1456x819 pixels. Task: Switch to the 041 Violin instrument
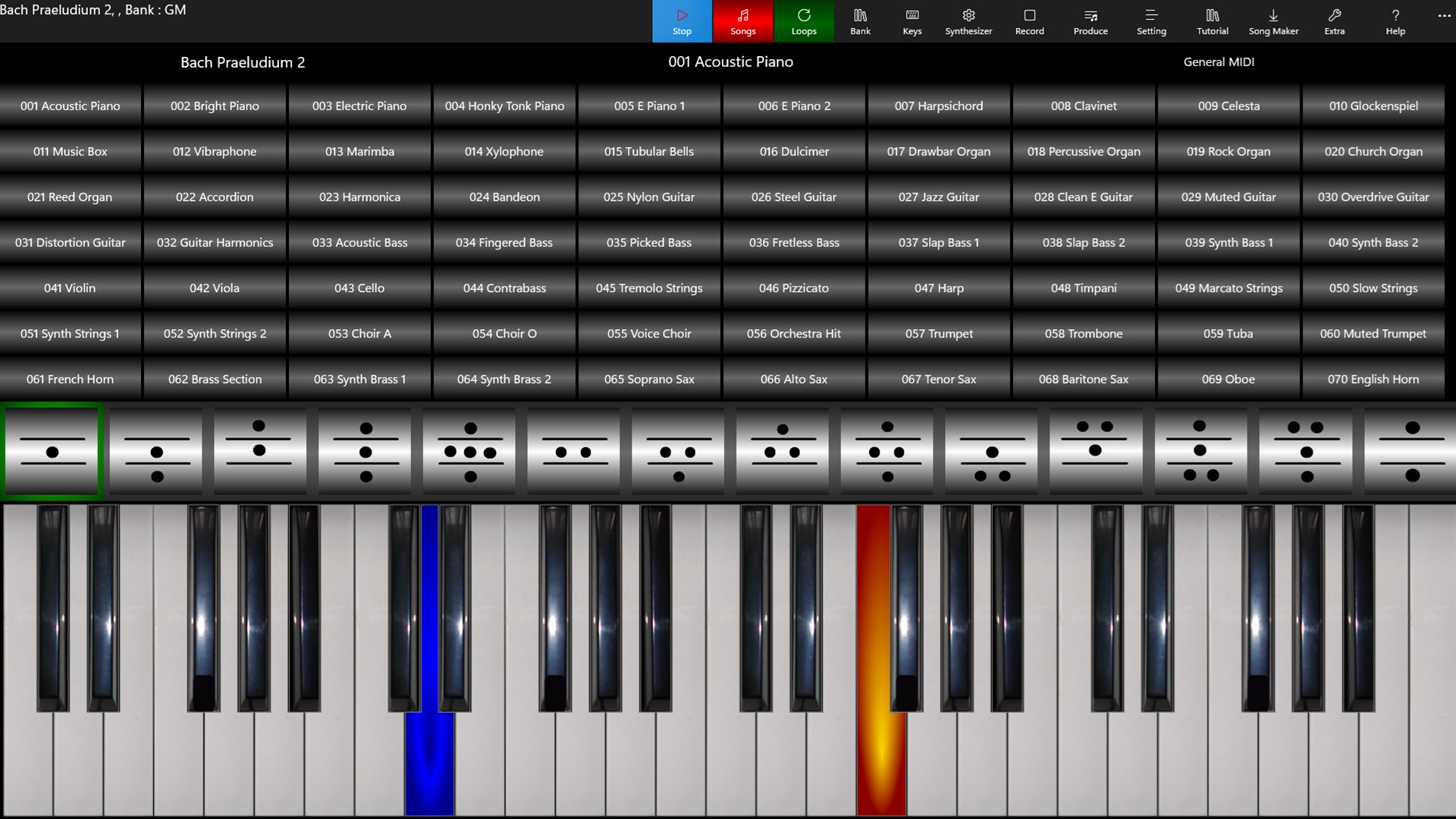(70, 287)
